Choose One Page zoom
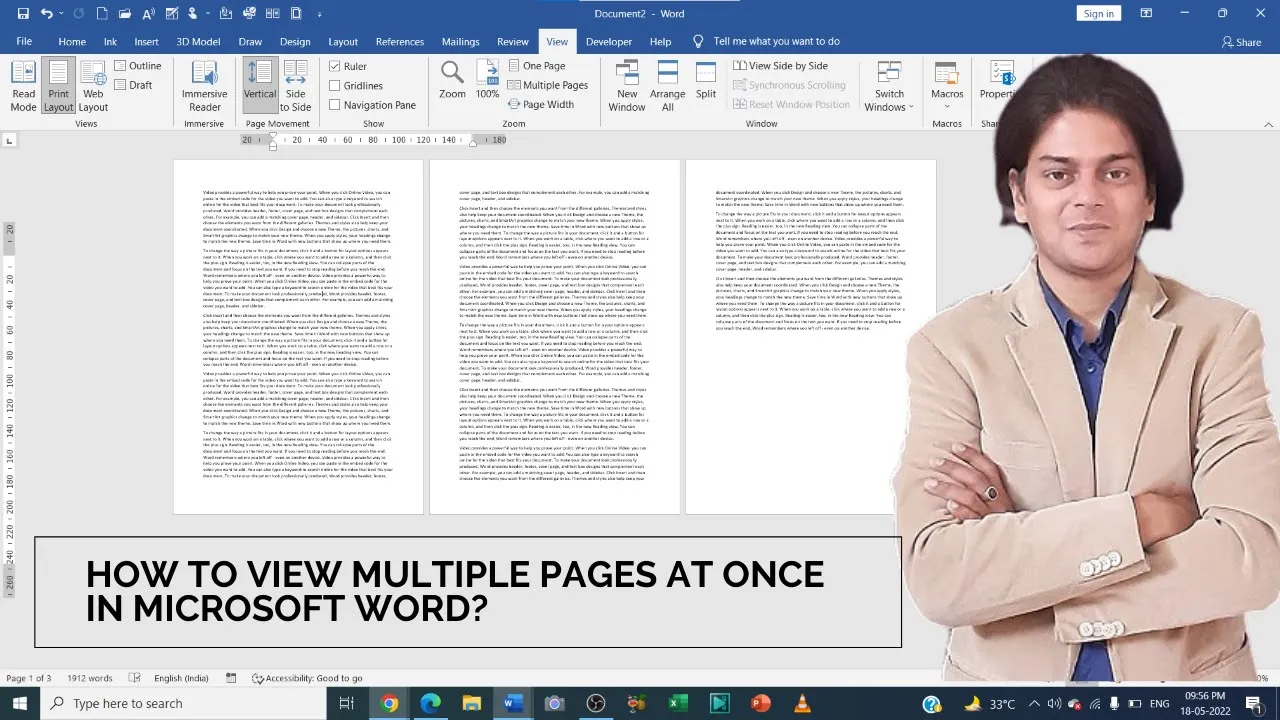 pyautogui.click(x=536, y=66)
